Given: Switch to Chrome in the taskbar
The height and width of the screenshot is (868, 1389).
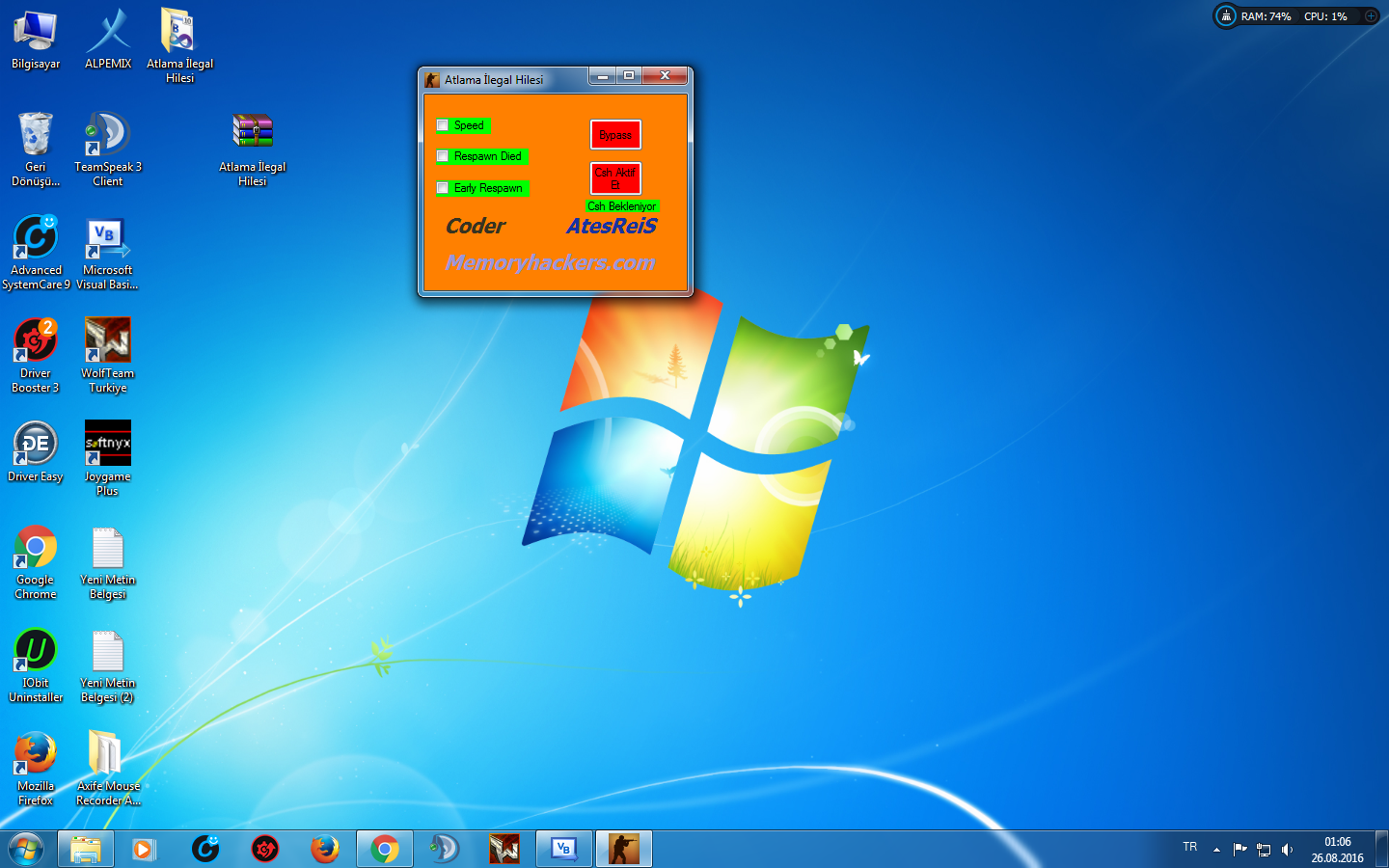Looking at the screenshot, I should coord(385,849).
